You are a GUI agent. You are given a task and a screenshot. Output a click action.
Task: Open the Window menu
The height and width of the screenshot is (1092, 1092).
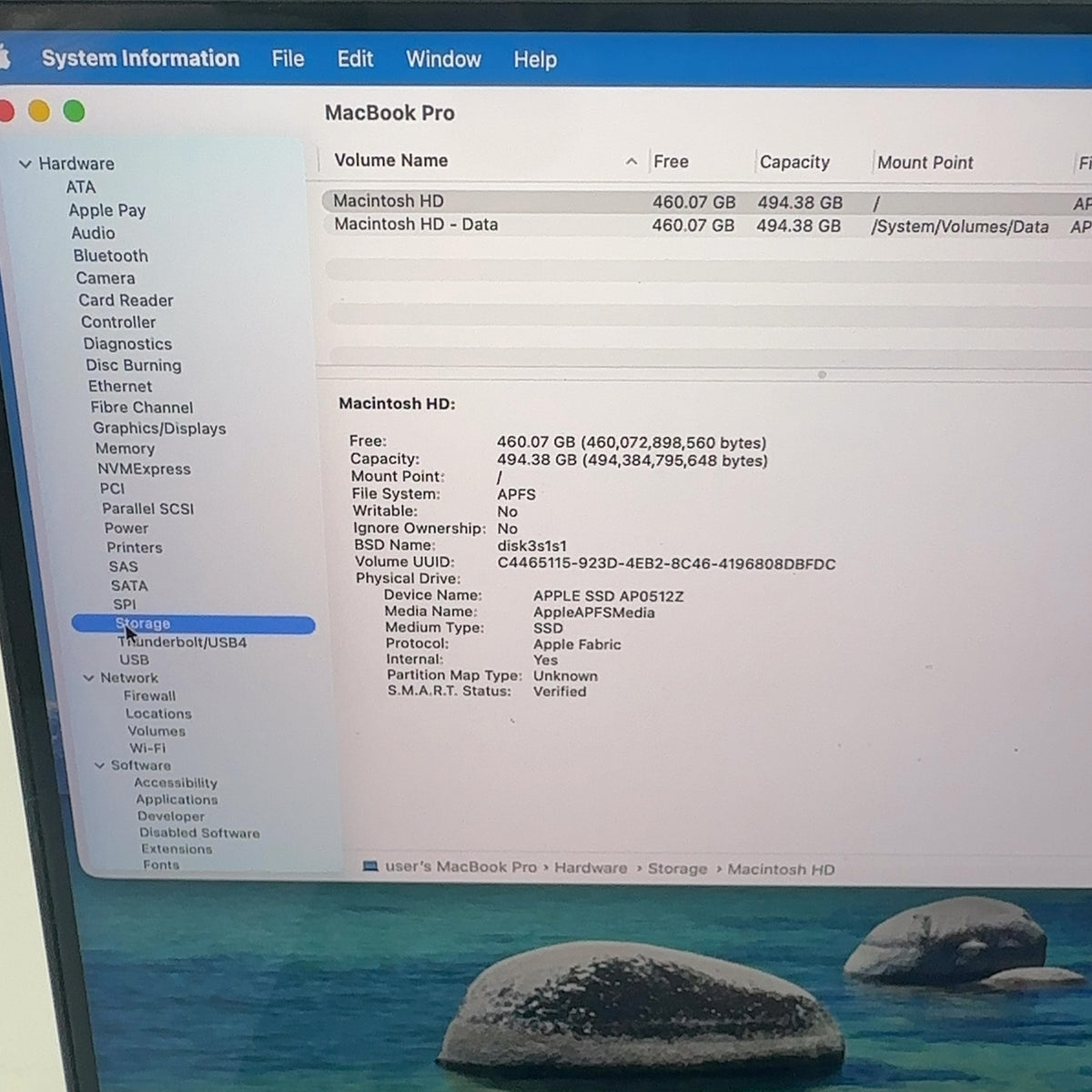click(x=443, y=59)
